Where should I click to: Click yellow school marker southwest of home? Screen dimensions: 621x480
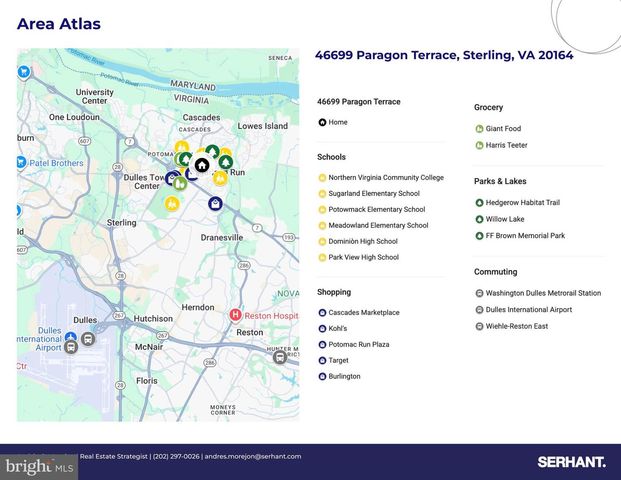pos(172,204)
